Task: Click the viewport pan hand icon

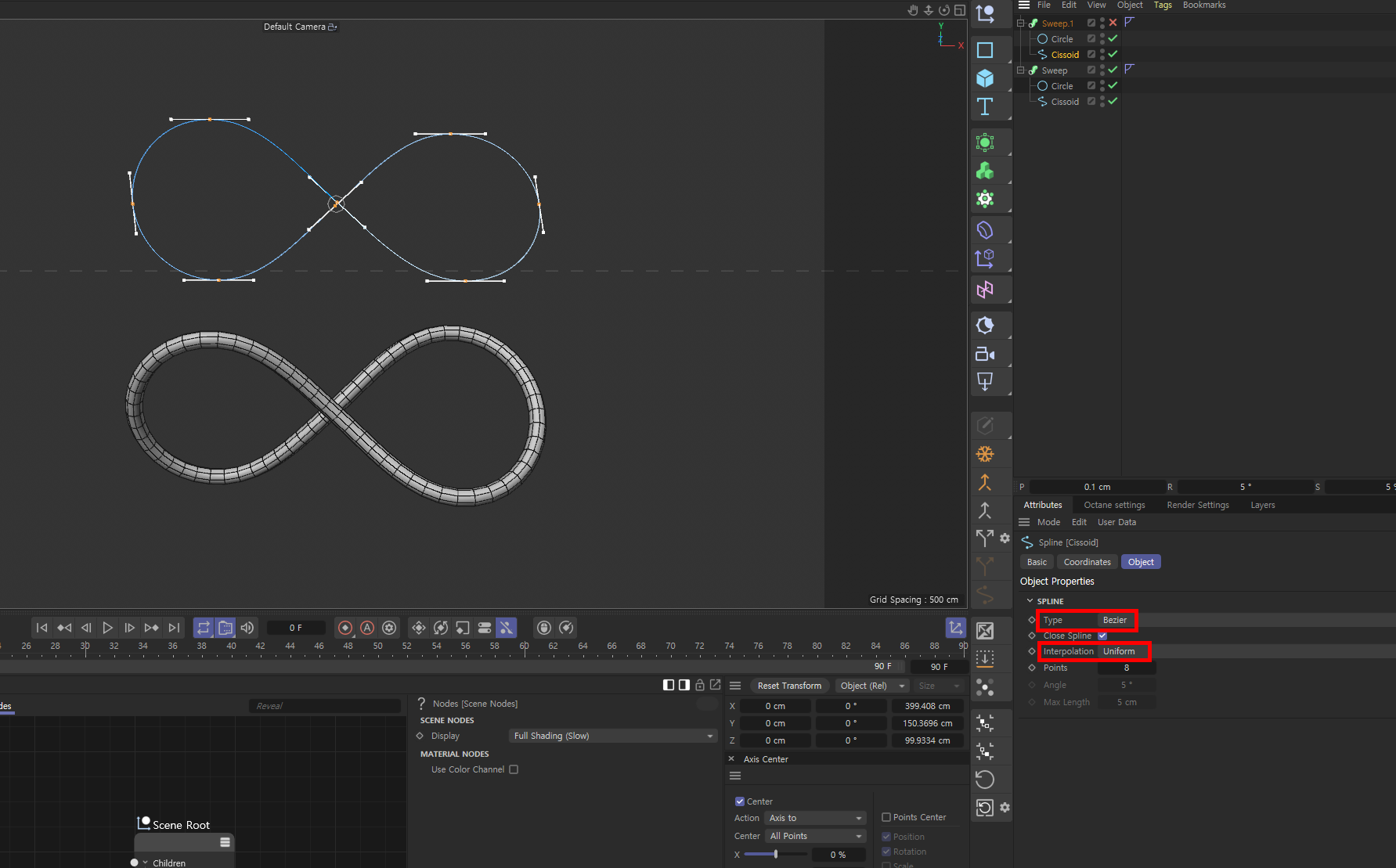Action: point(913,10)
